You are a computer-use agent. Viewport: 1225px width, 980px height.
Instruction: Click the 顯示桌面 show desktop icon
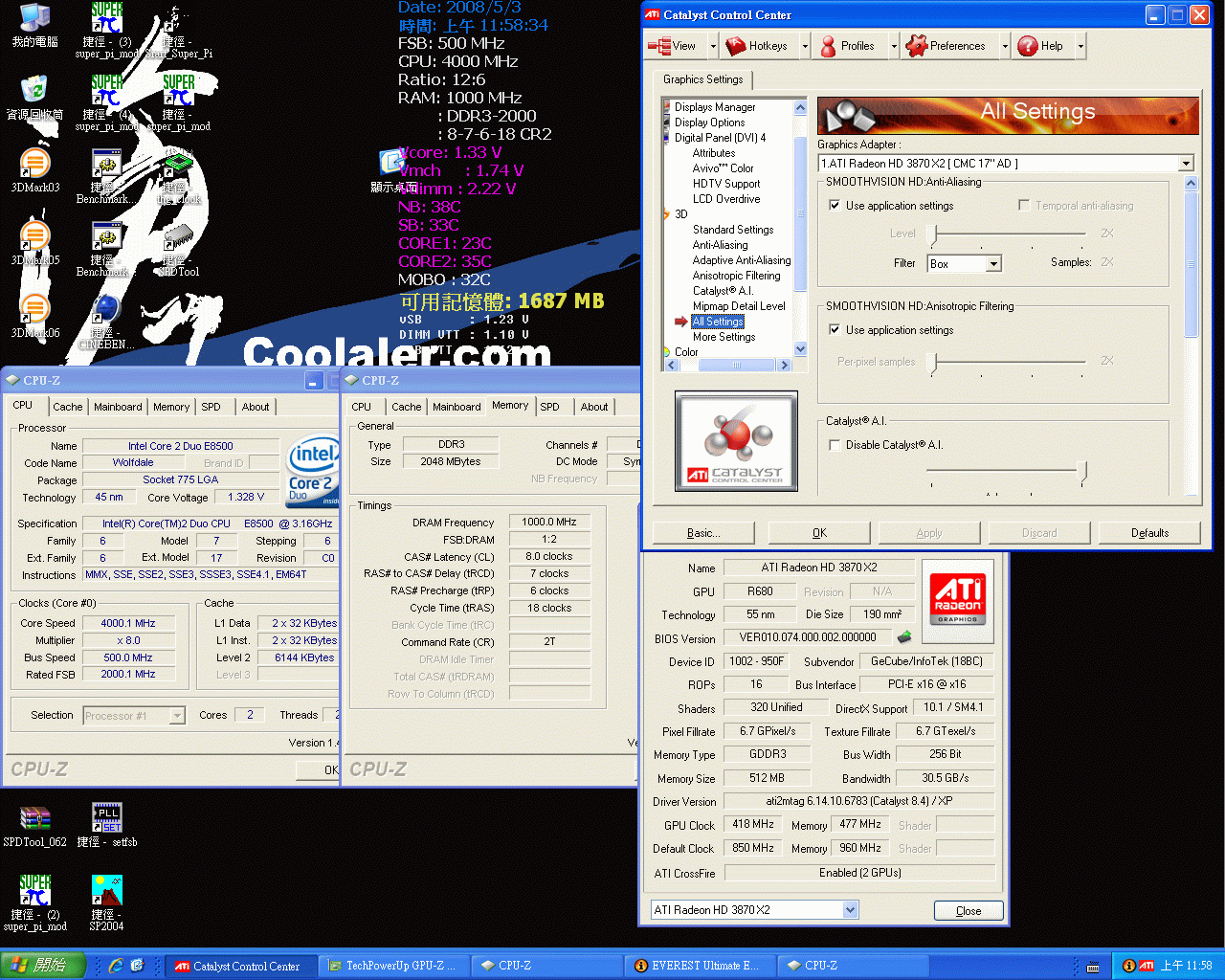tap(392, 170)
